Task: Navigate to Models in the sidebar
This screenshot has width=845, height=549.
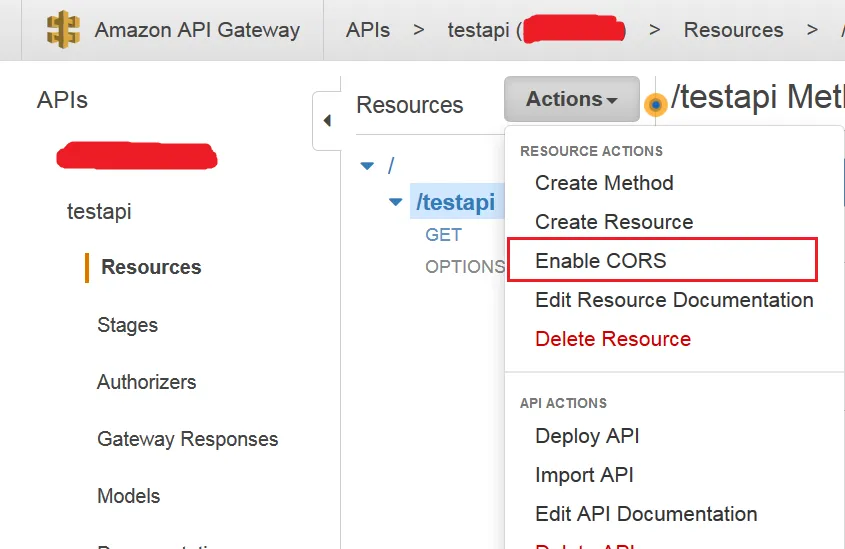Action: click(128, 496)
